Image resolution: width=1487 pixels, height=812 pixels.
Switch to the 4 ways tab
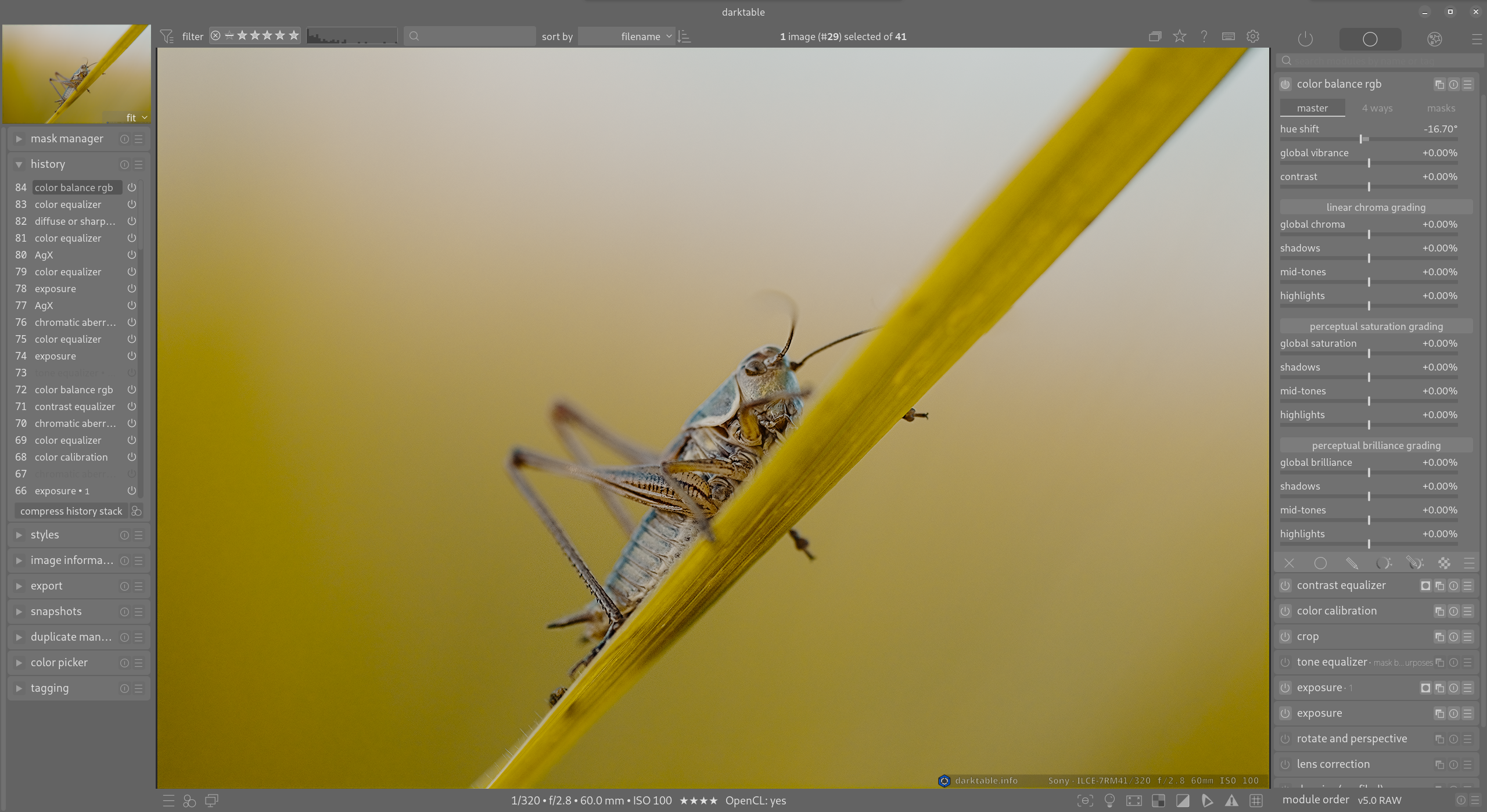pos(1377,108)
